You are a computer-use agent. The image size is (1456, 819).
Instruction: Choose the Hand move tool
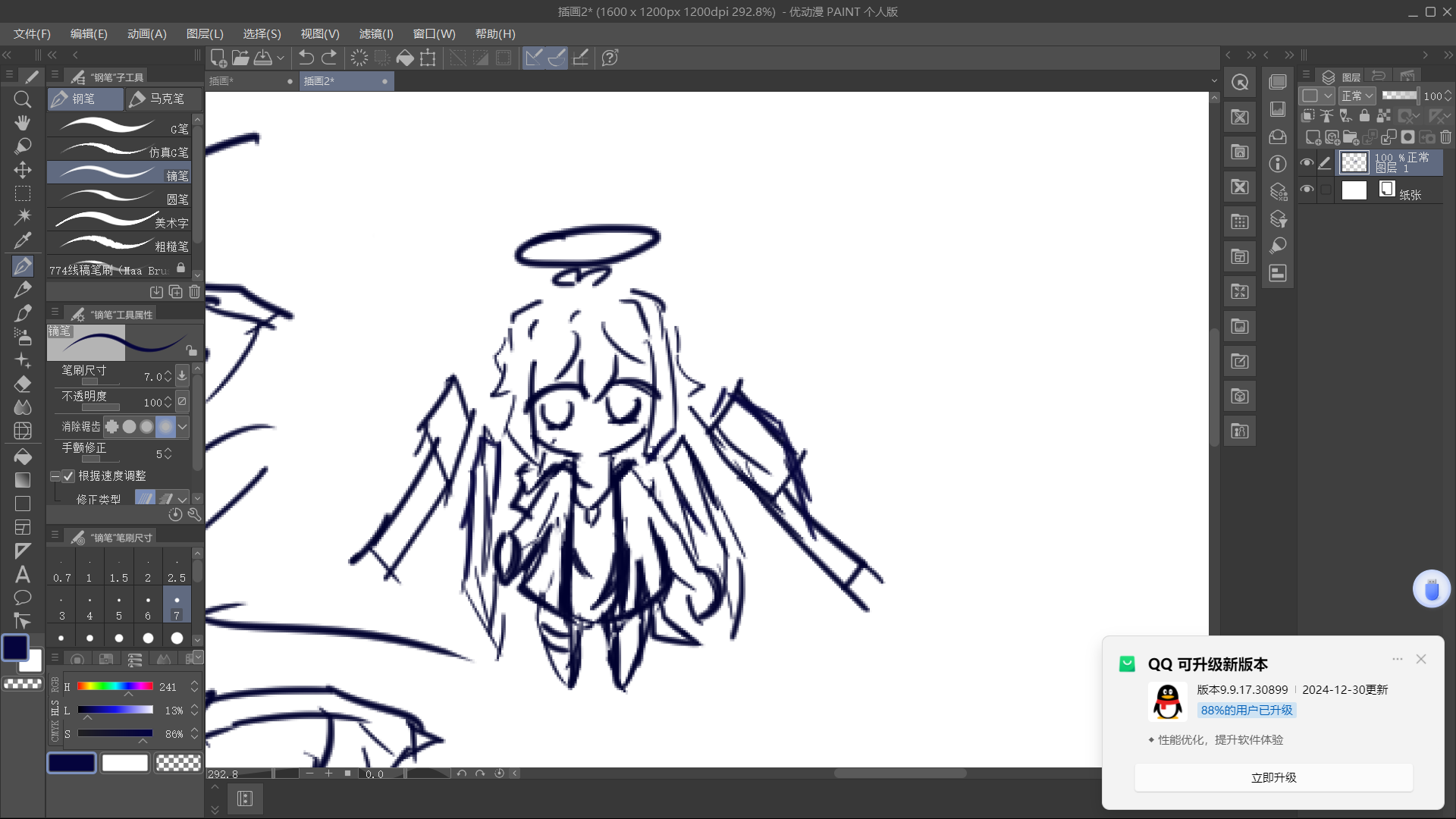[x=23, y=123]
